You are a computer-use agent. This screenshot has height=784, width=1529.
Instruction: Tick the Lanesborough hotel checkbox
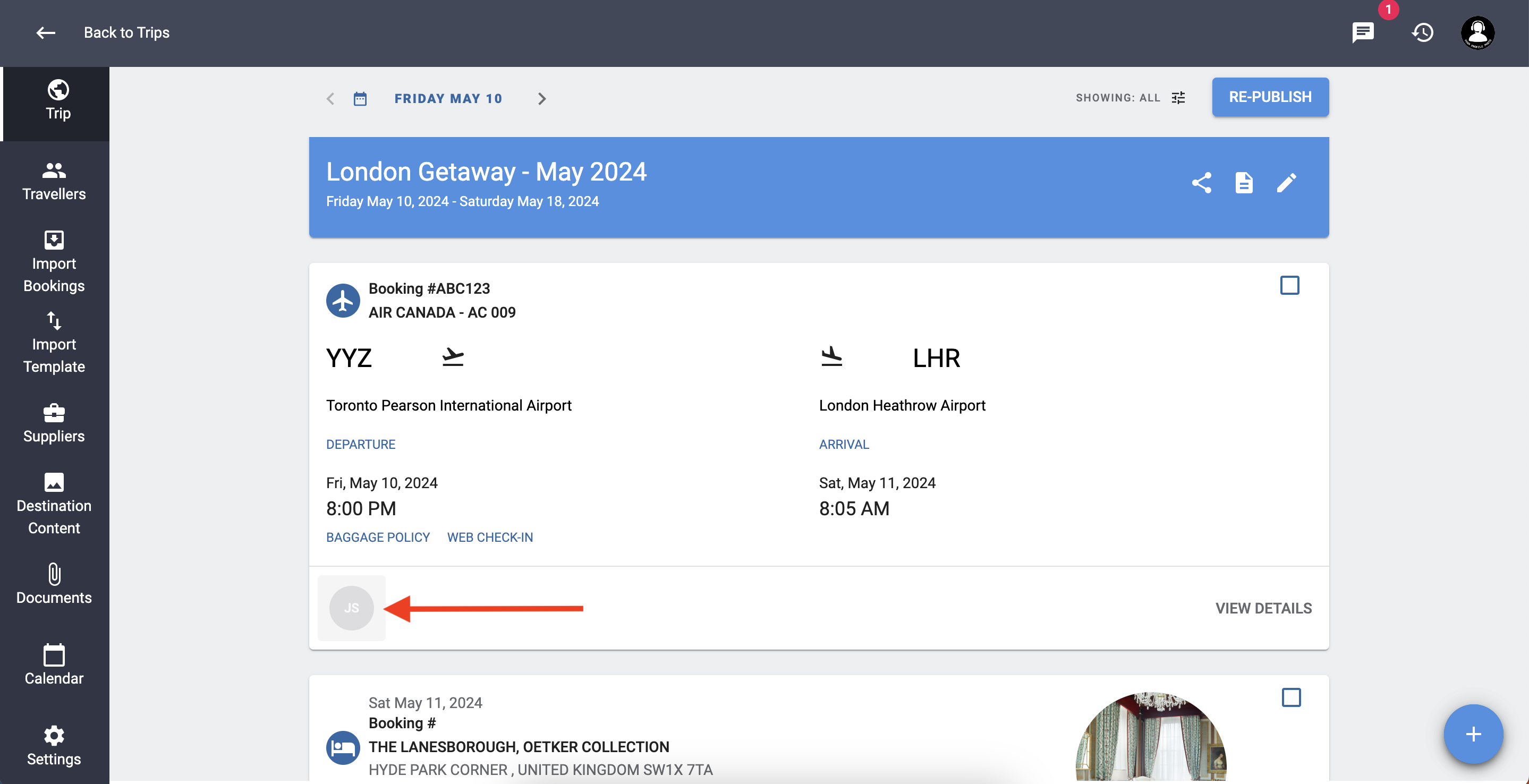tap(1290, 697)
